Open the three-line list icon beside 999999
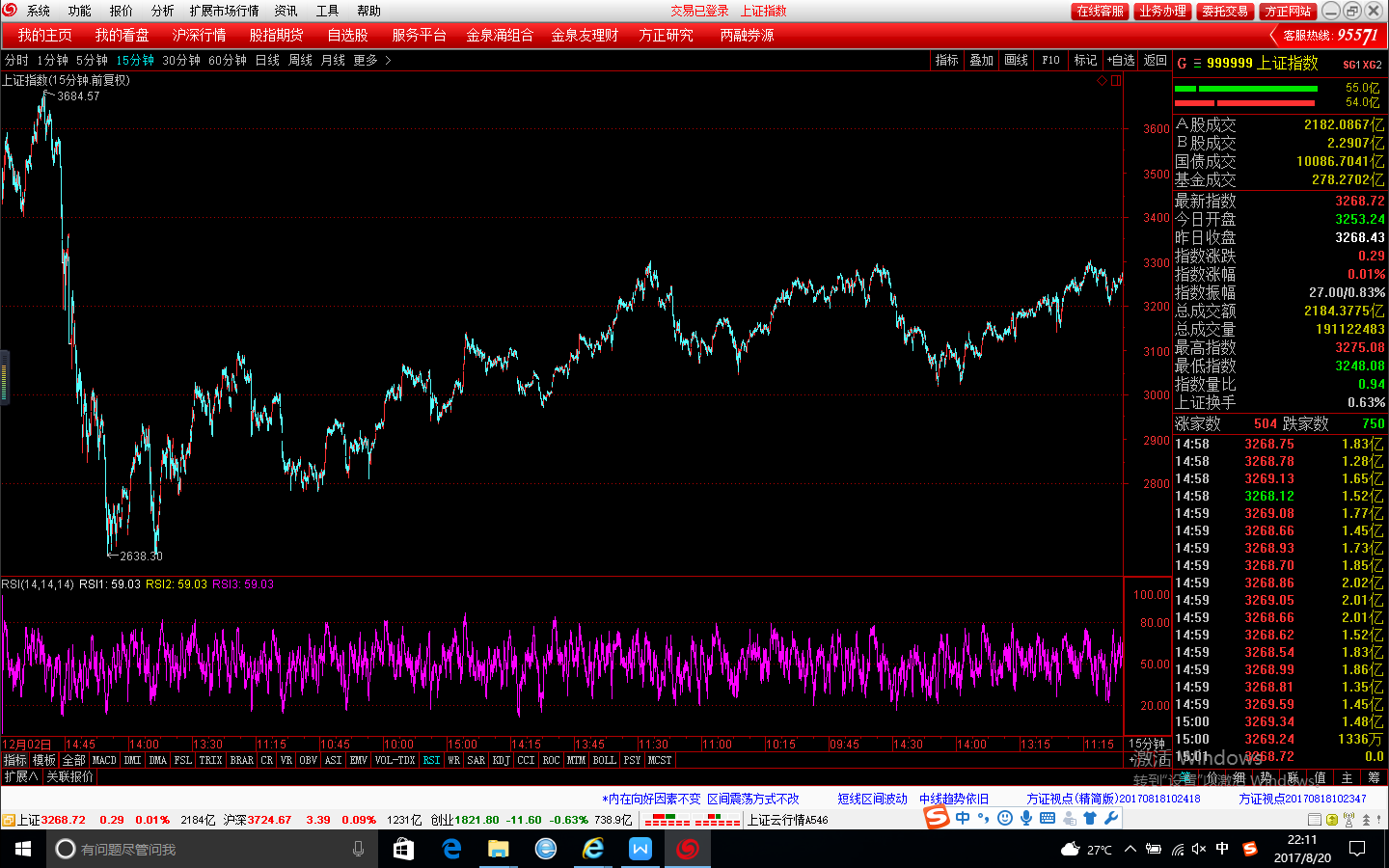The image size is (1389, 868). [x=1197, y=63]
